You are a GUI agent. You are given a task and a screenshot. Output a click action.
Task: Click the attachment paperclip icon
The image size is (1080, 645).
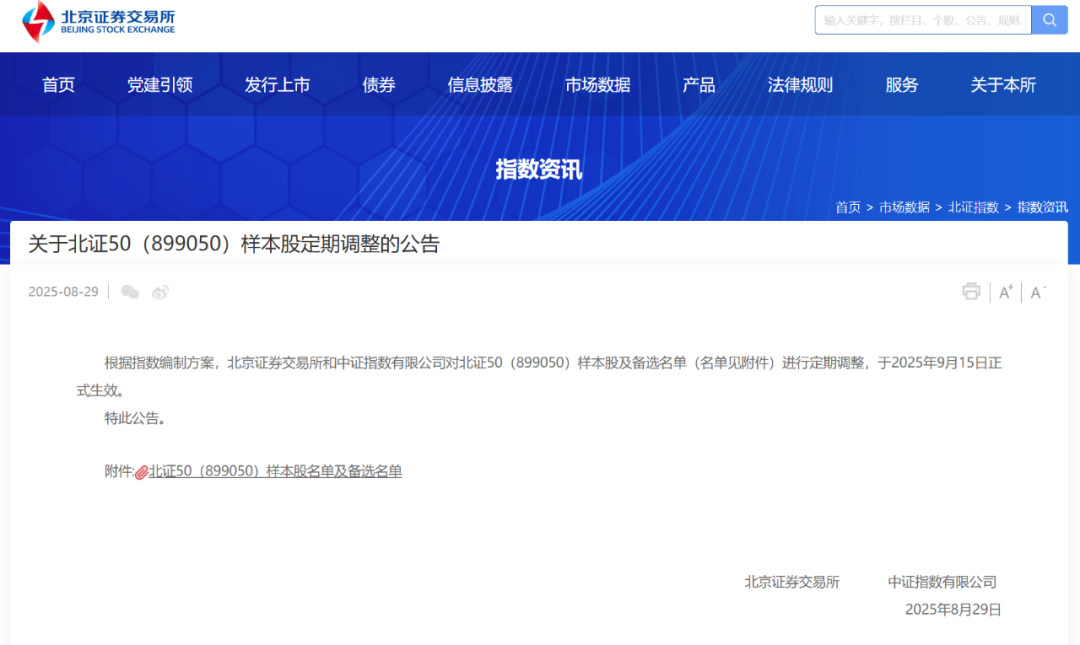(x=143, y=470)
